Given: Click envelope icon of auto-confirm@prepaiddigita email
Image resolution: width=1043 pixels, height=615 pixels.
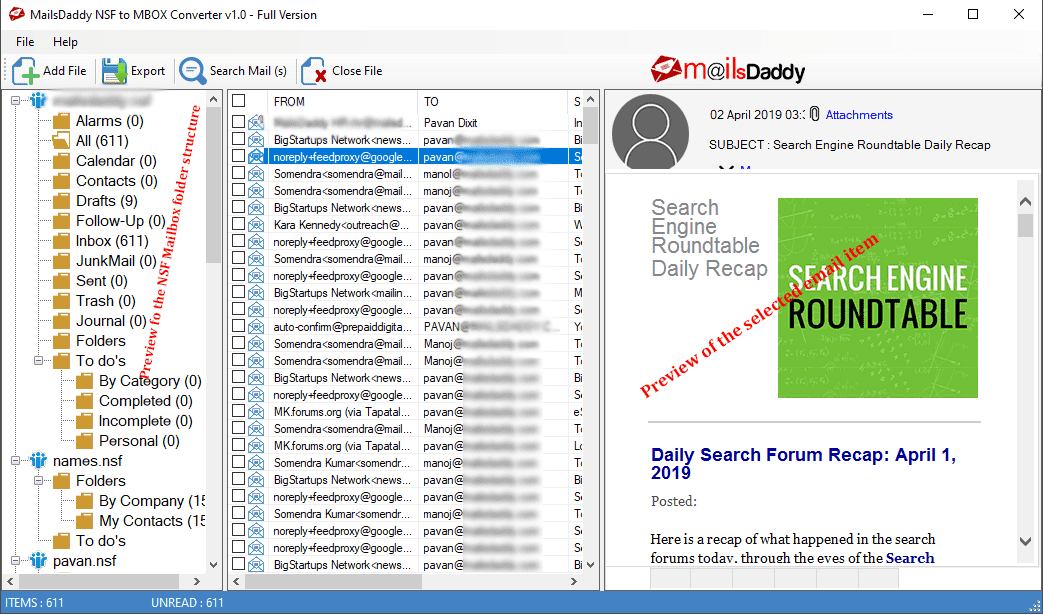Looking at the screenshot, I should [256, 326].
